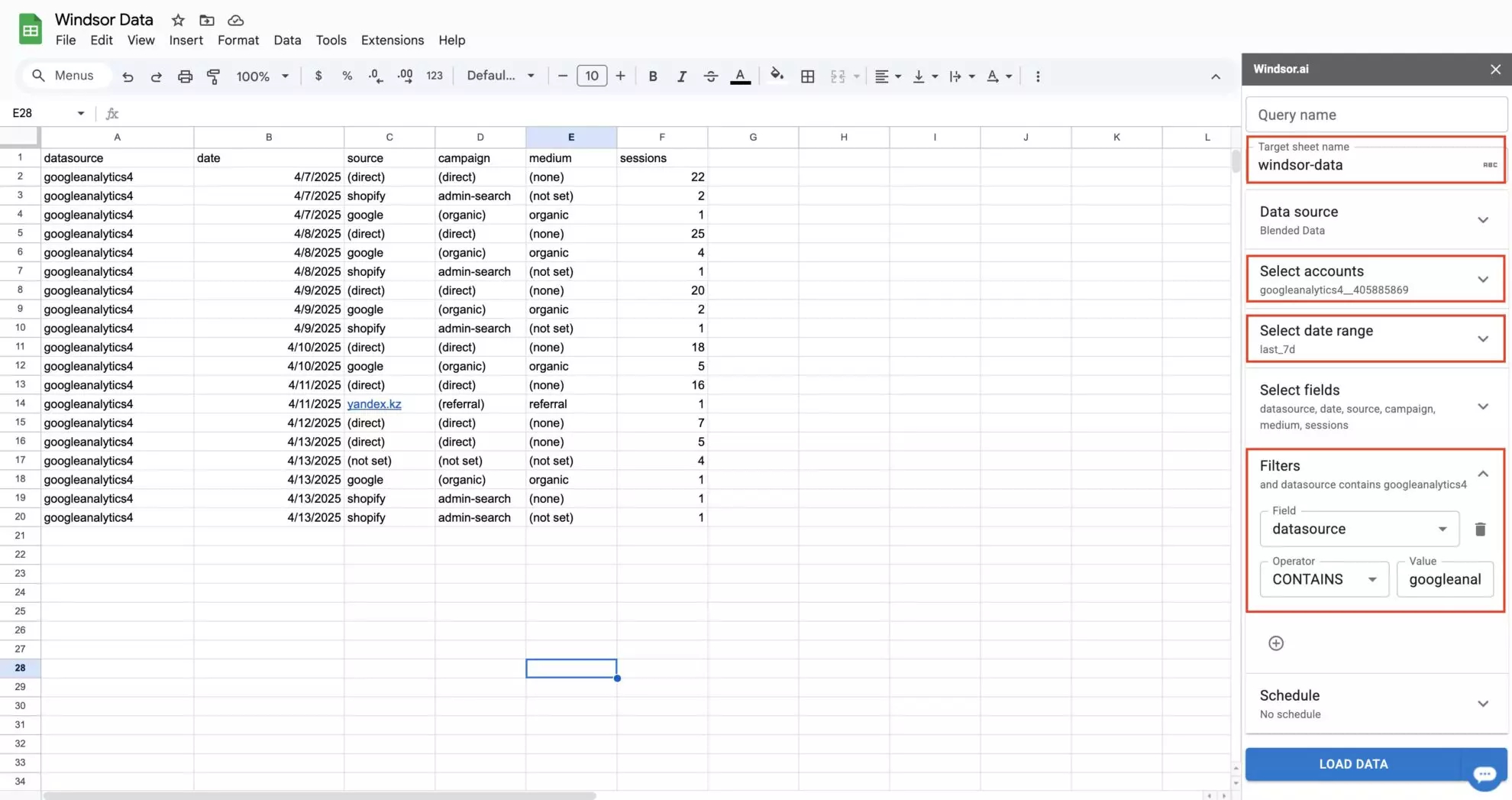Collapse the menus with caret icon
This screenshot has height=800, width=1512.
[x=1216, y=76]
